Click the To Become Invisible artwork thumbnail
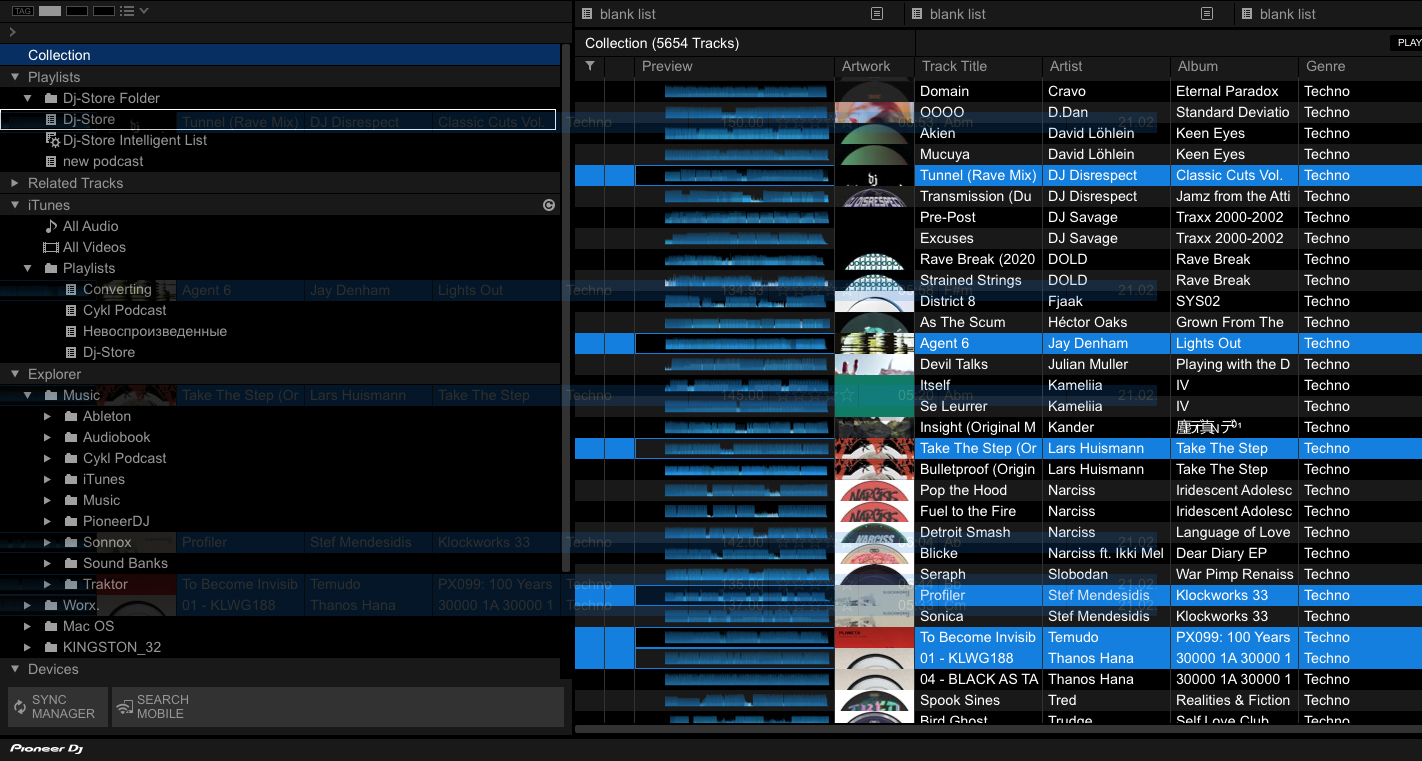This screenshot has height=761, width=1422. 875,637
